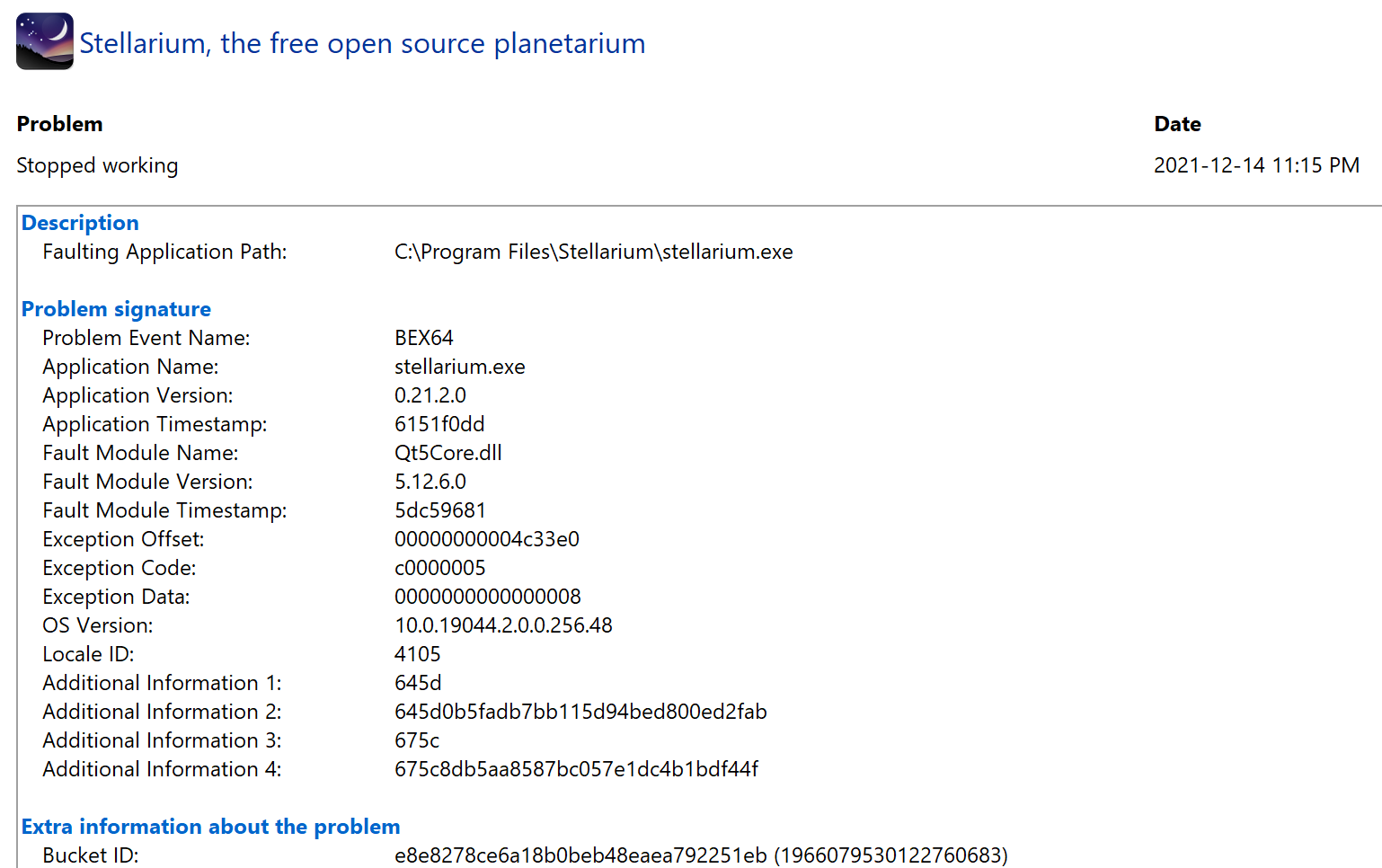Select Locale ID value 4105
This screenshot has height=868, width=1382.
(x=418, y=654)
